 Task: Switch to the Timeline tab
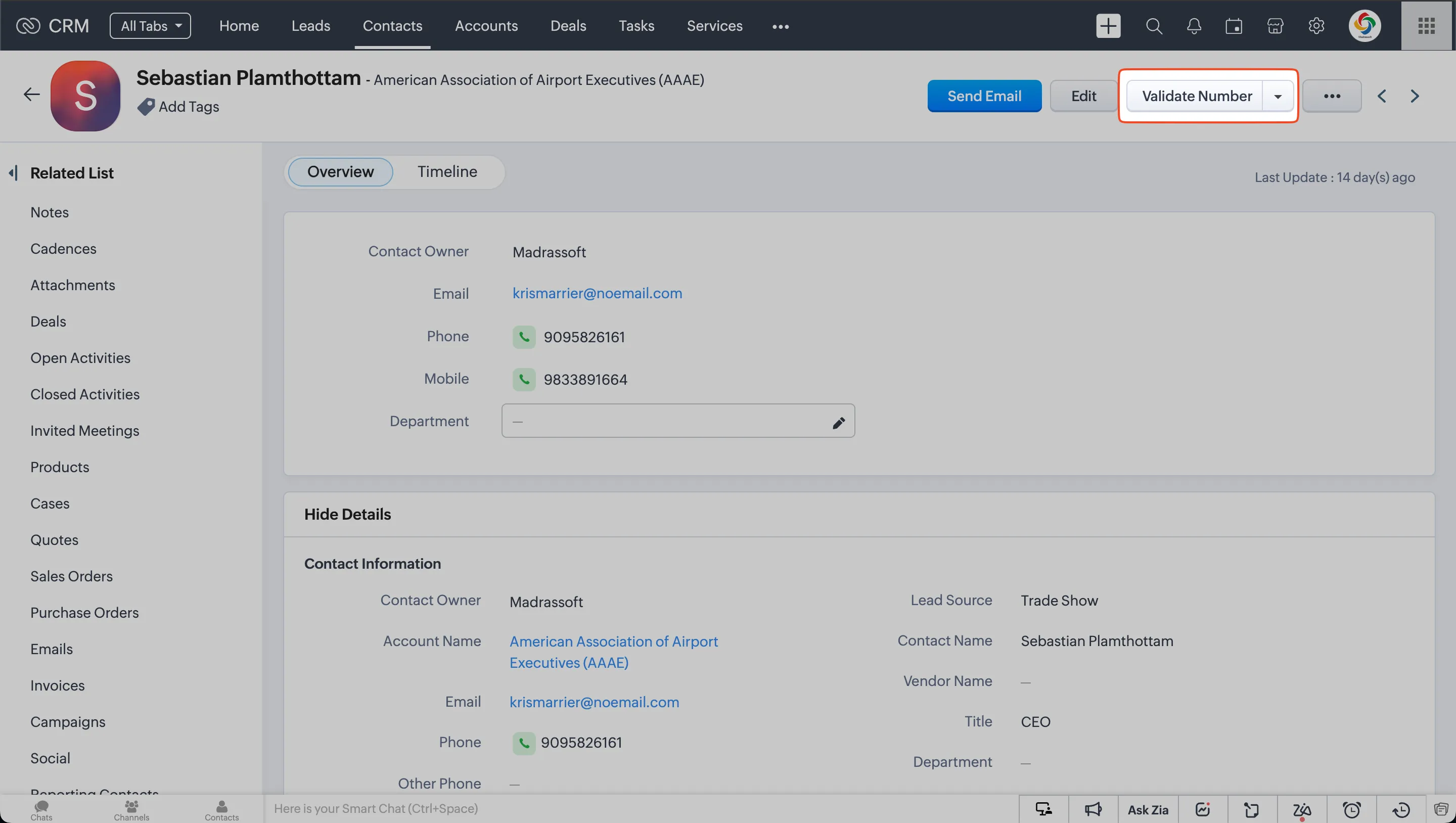pyautogui.click(x=447, y=171)
